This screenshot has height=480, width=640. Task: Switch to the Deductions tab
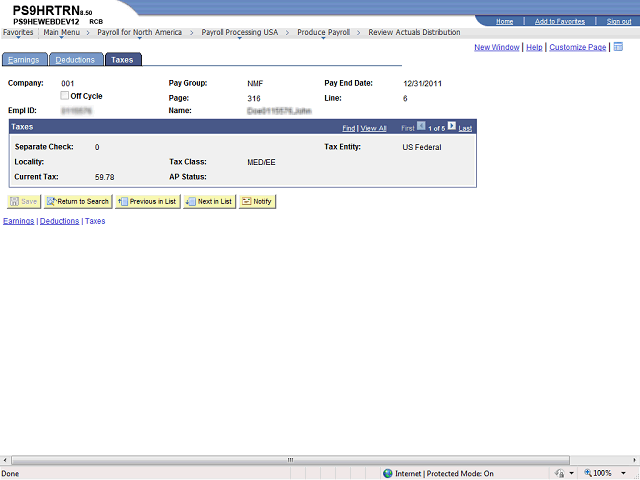coord(76,60)
